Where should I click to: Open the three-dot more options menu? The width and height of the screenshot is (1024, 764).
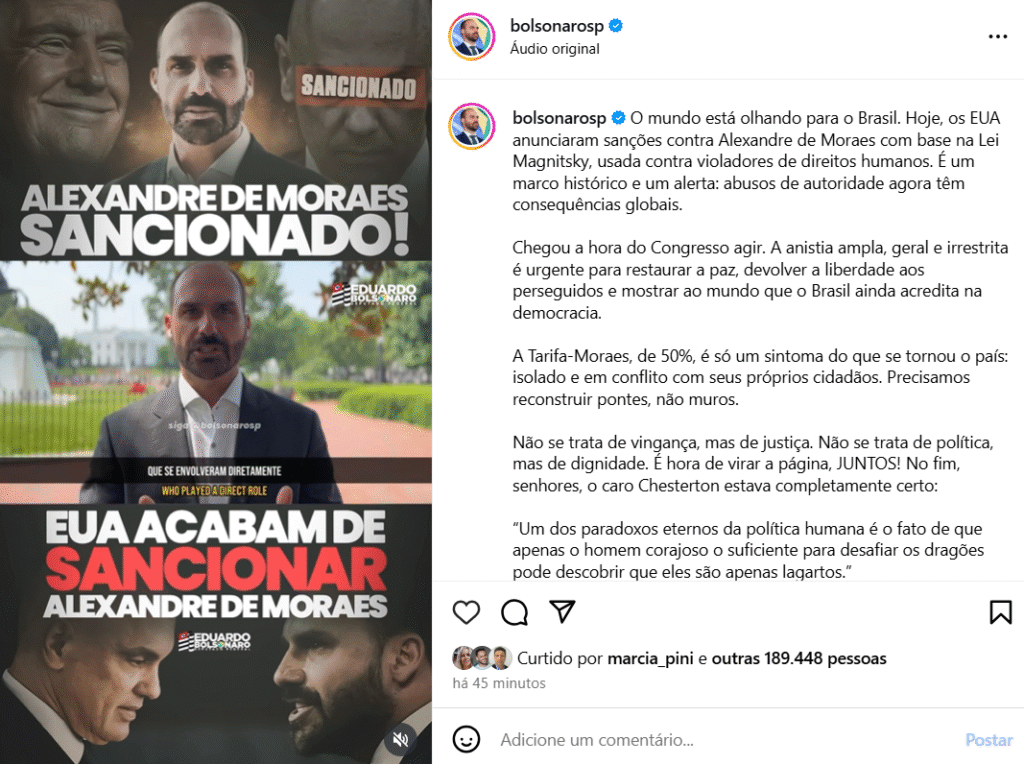pyautogui.click(x=998, y=37)
